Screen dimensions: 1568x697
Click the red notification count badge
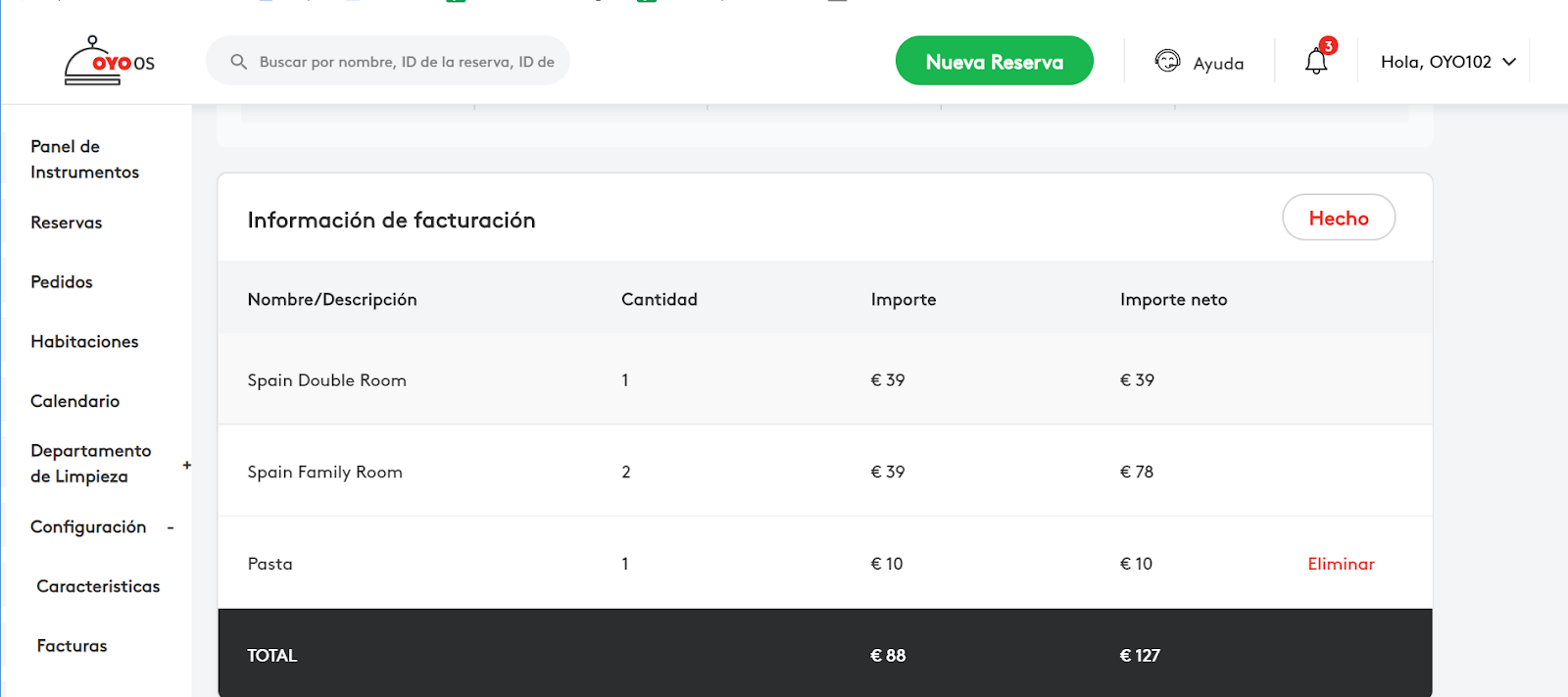tap(1328, 46)
